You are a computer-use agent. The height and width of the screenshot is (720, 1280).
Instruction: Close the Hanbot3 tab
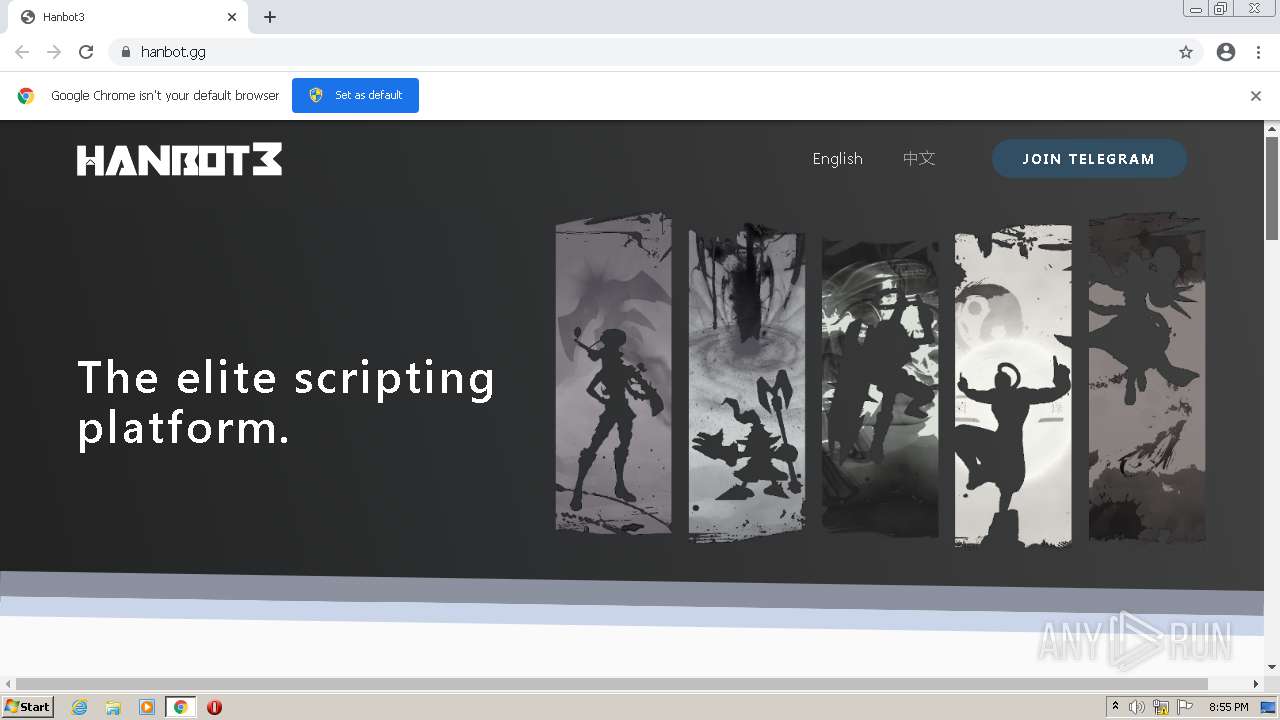tap(232, 17)
